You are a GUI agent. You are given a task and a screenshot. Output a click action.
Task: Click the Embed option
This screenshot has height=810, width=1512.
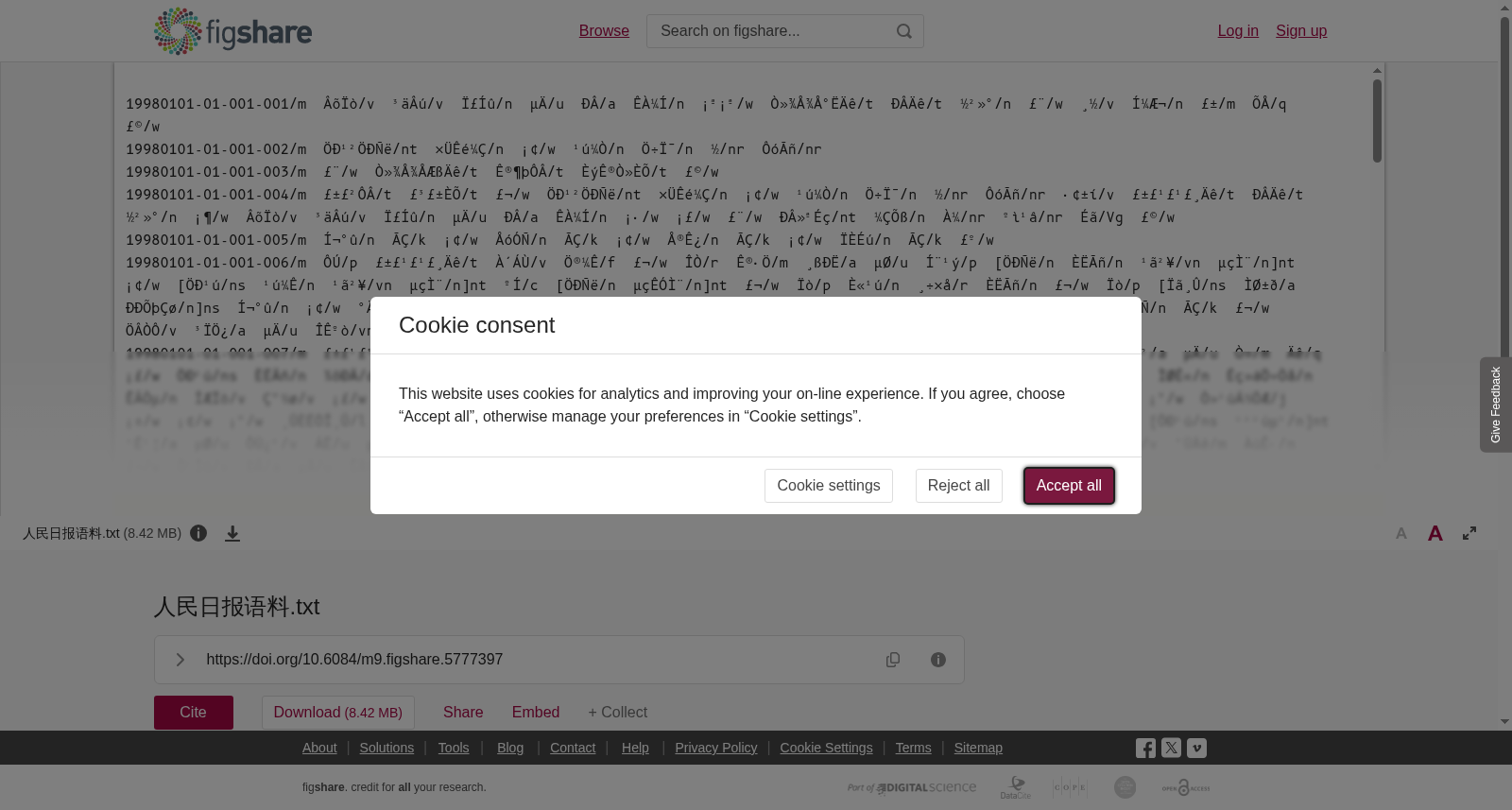pyautogui.click(x=536, y=713)
